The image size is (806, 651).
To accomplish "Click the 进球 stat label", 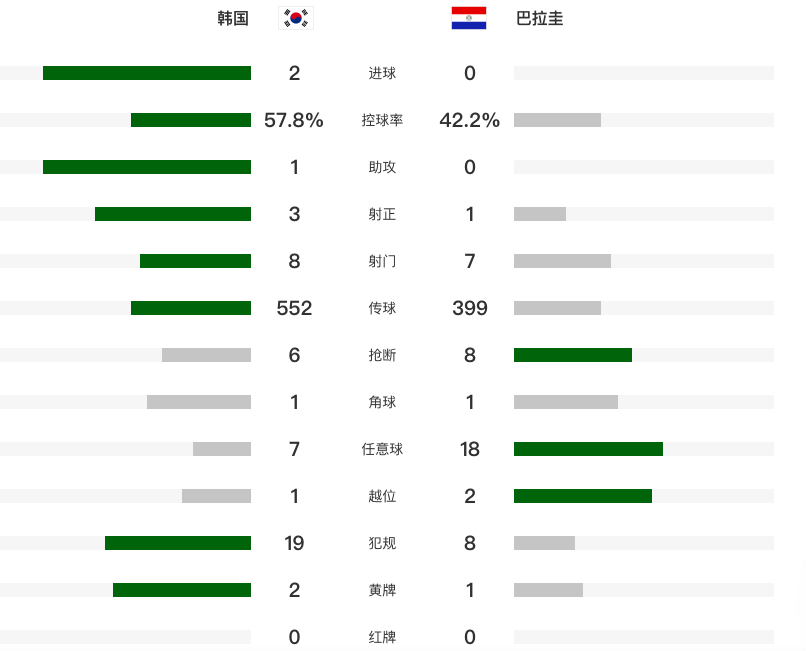I will (382, 73).
